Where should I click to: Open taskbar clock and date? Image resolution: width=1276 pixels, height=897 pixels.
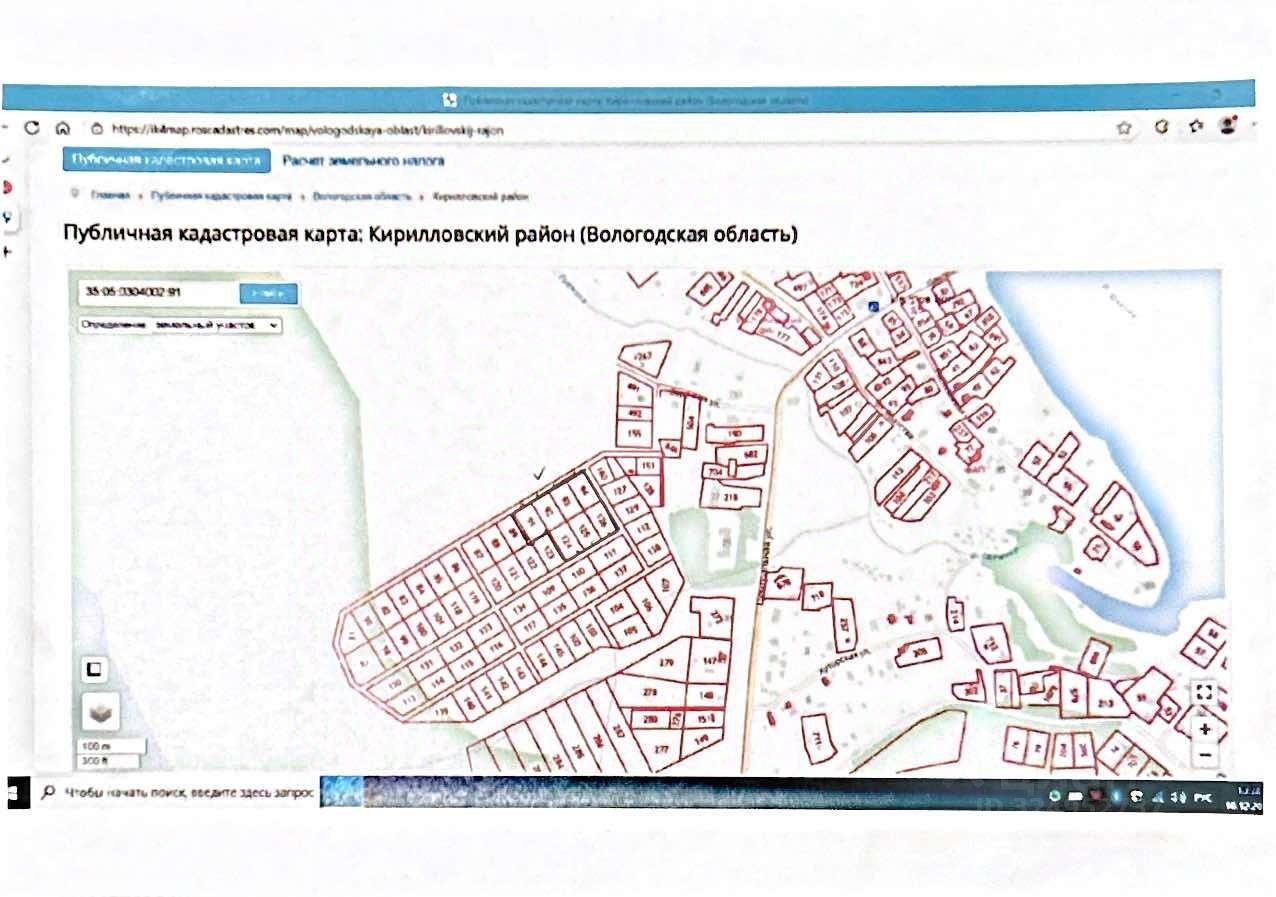[x=1245, y=796]
